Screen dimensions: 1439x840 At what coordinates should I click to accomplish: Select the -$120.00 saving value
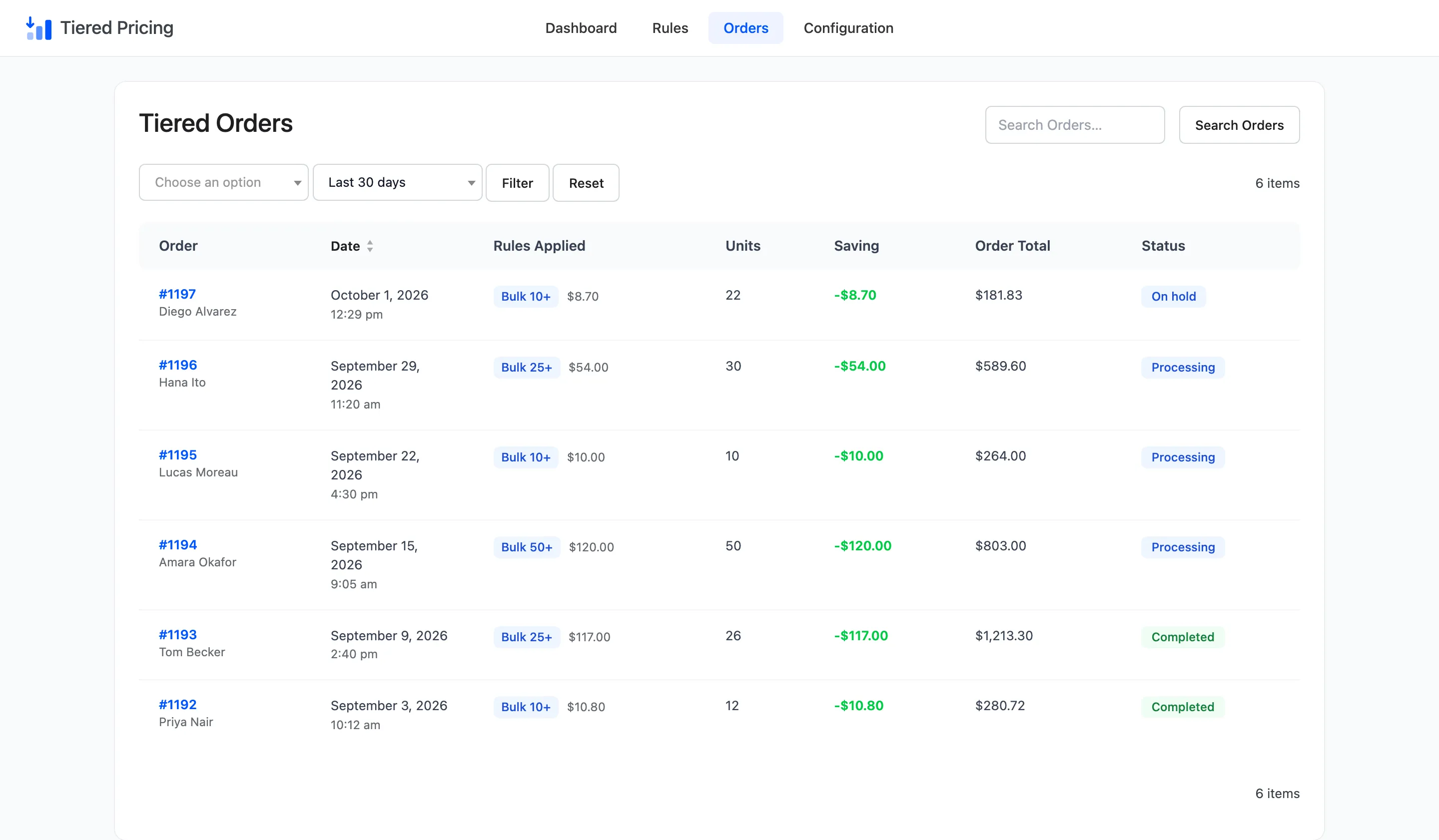(862, 546)
